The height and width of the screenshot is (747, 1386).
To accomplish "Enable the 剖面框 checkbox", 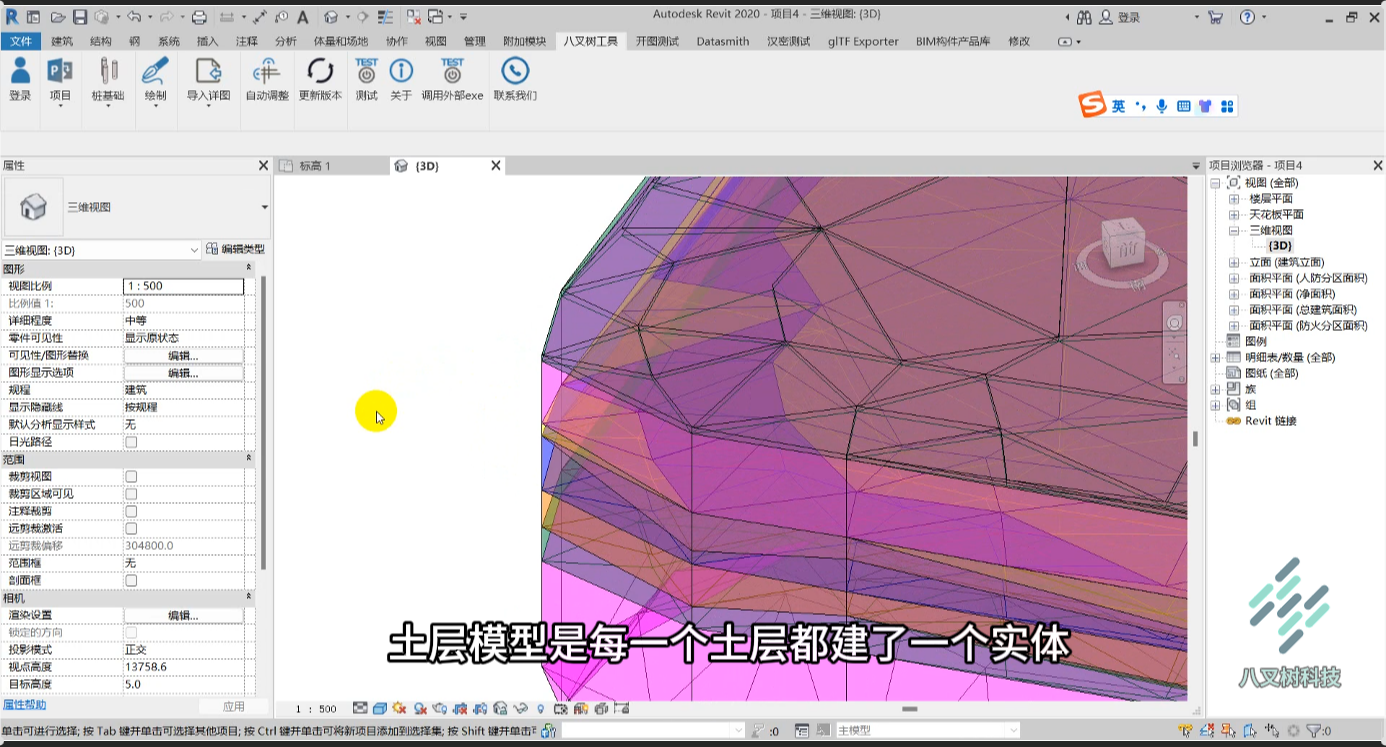I will point(131,580).
